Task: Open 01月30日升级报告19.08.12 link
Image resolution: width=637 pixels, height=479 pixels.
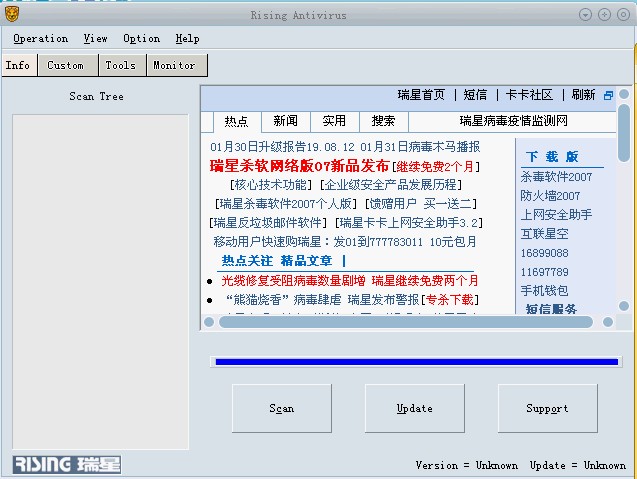Action: 282,147
